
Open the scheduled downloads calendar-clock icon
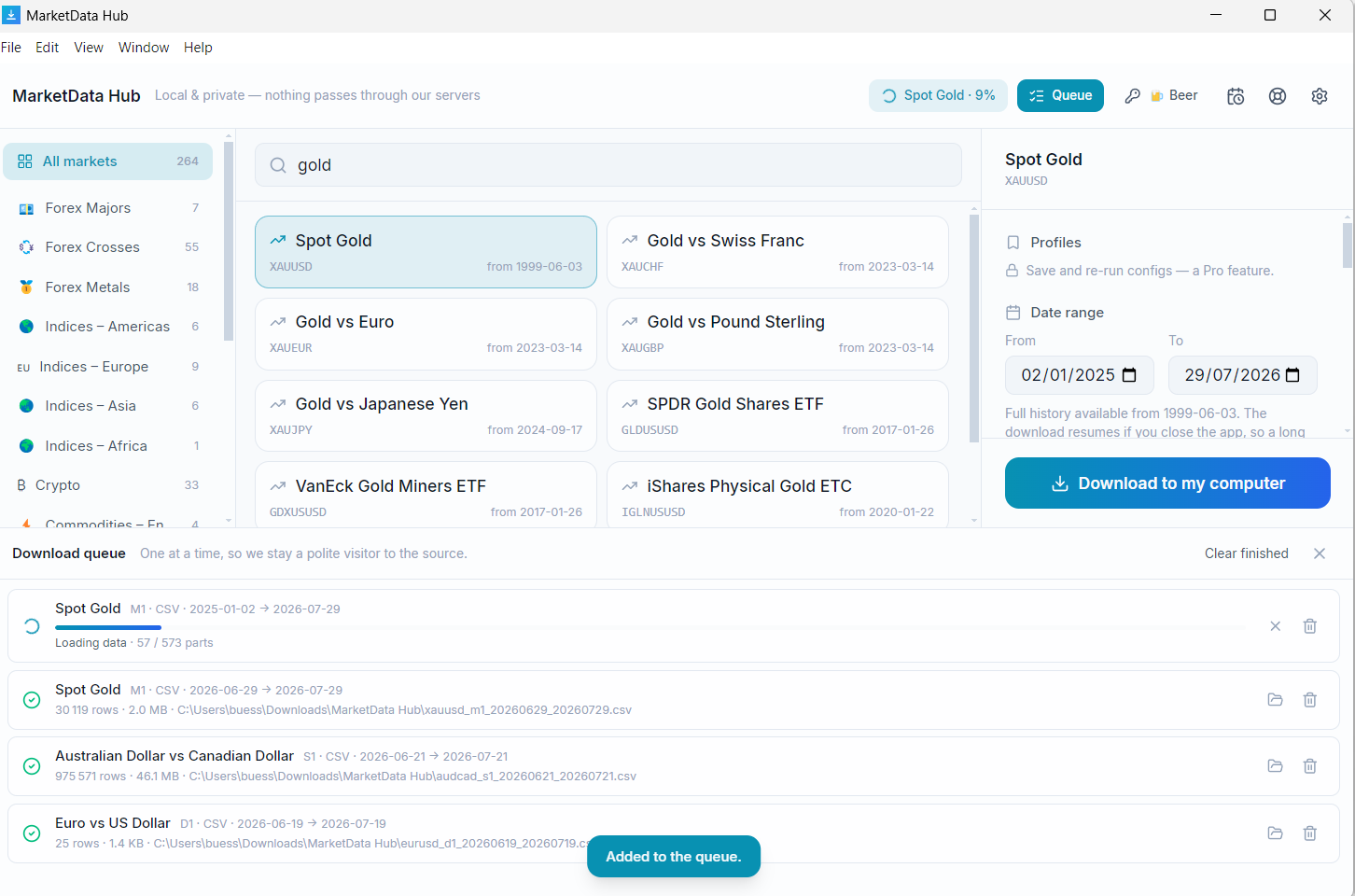point(1236,96)
